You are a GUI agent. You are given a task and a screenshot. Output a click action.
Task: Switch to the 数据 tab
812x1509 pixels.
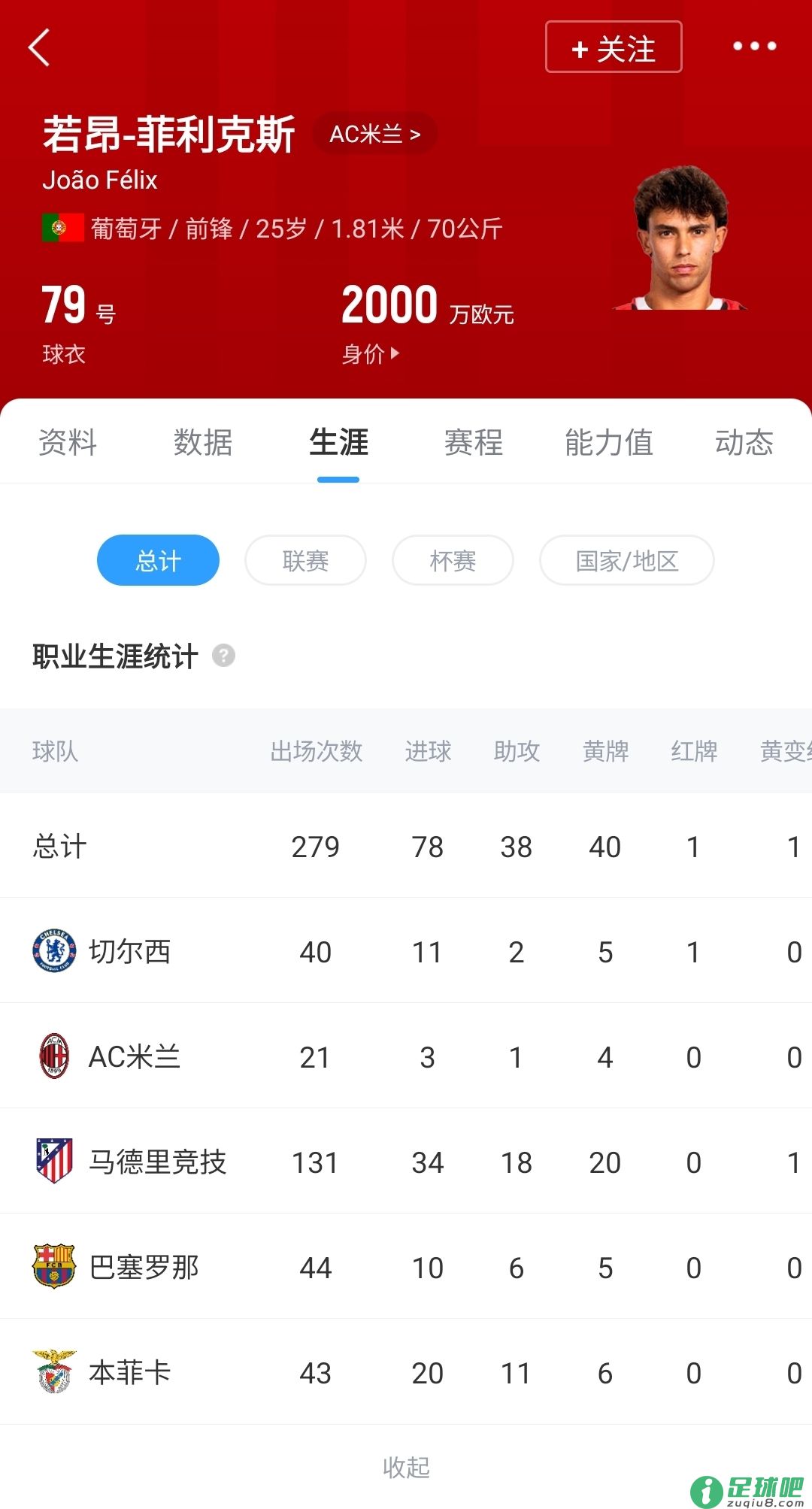coord(203,442)
